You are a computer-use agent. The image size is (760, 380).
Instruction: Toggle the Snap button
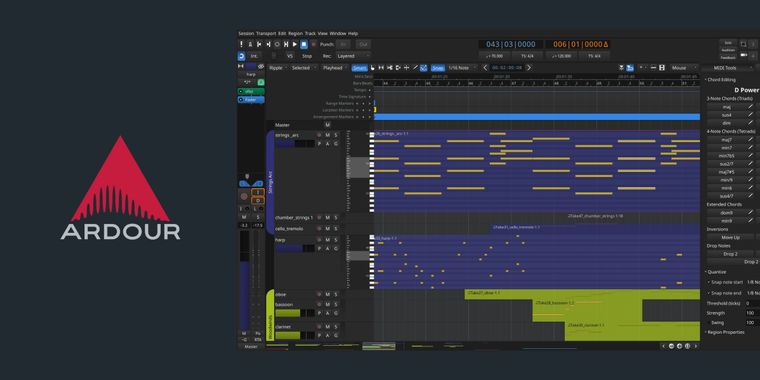[x=438, y=68]
